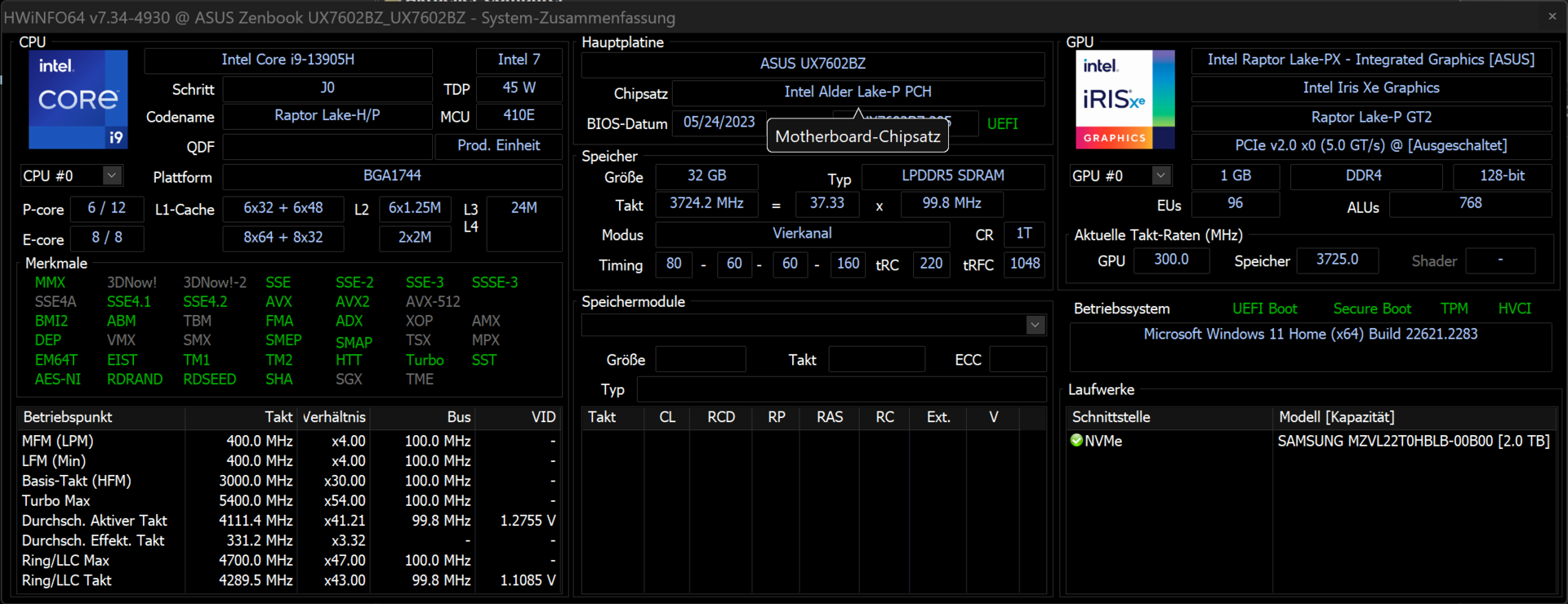Click the PCIe v2.0 x0 bus field
This screenshot has height=604, width=1568.
click(1371, 145)
